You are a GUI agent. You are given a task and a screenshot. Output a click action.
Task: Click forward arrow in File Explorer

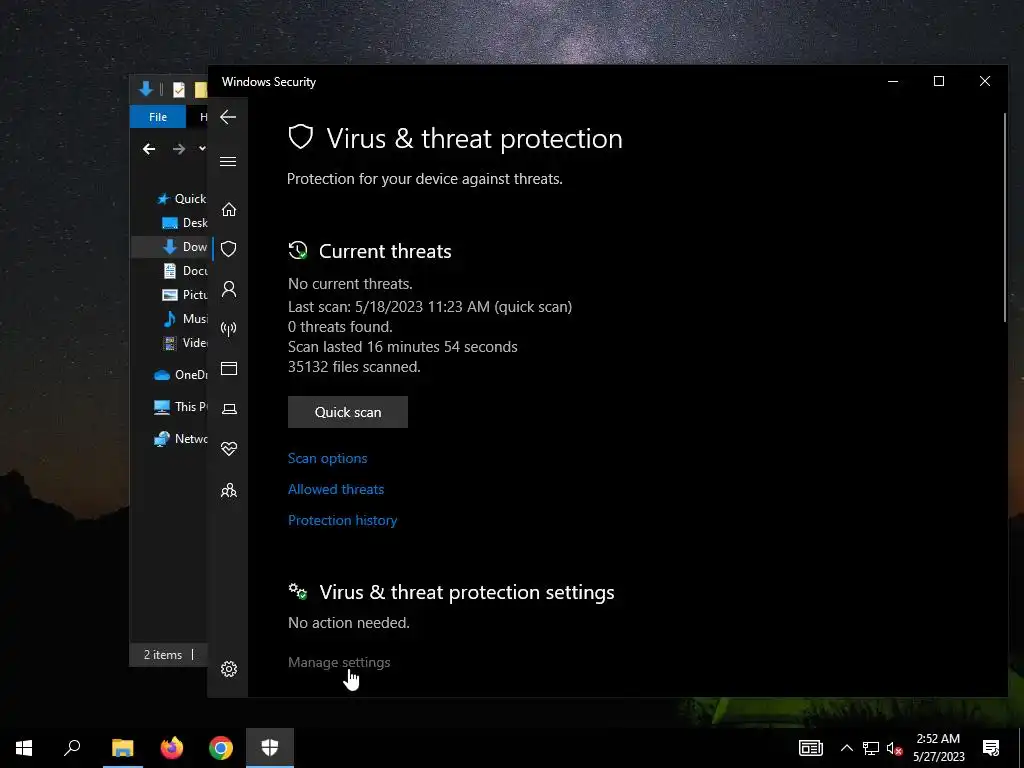(178, 149)
